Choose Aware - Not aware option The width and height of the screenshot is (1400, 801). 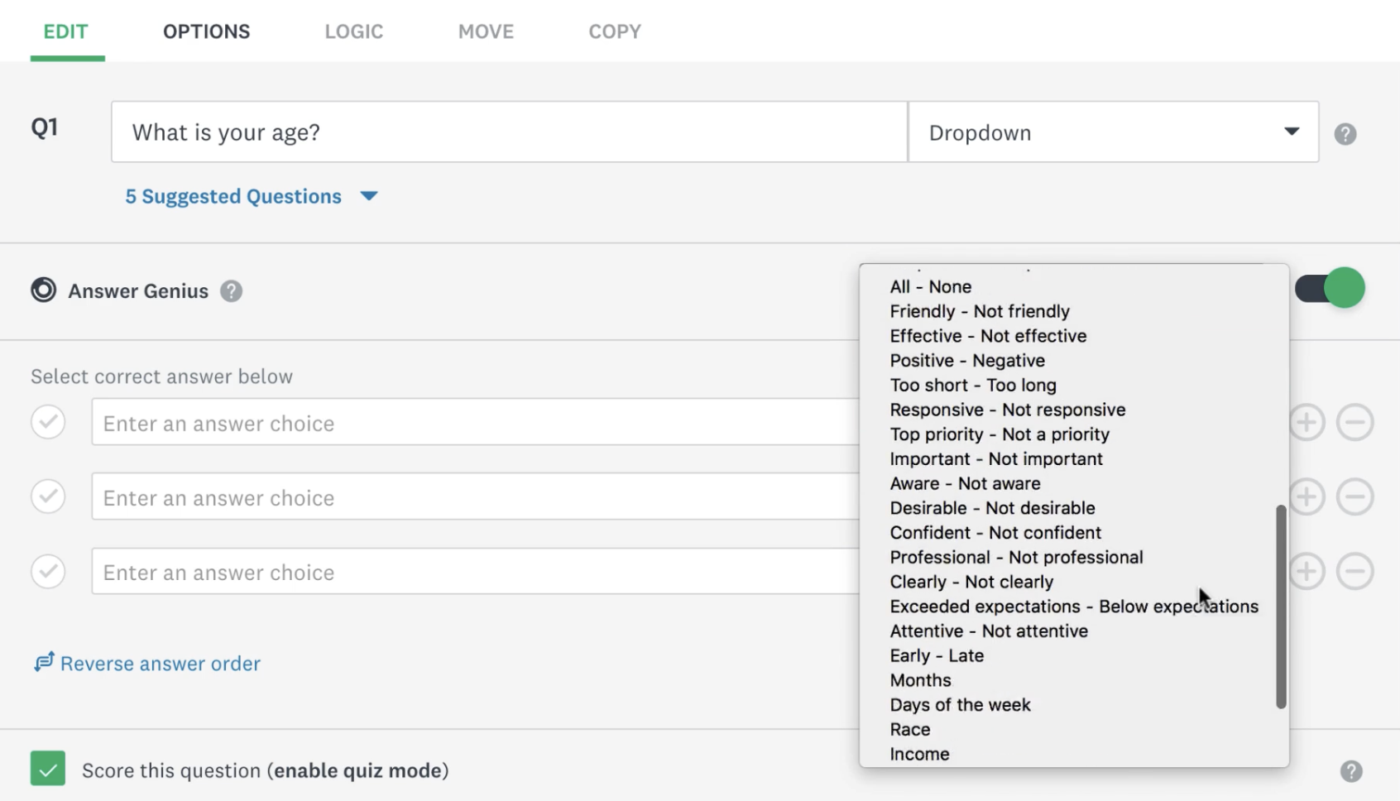(965, 483)
